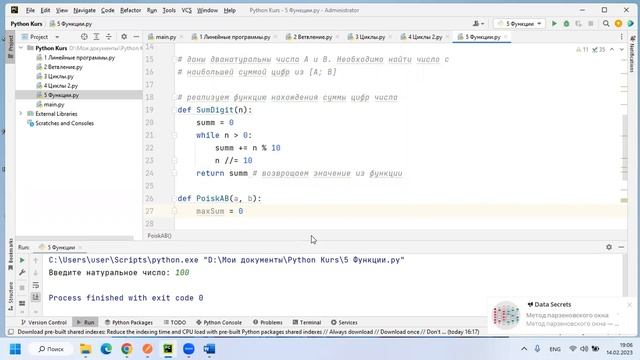Open Problems tool window
The width and height of the screenshot is (640, 360).
(267, 322)
